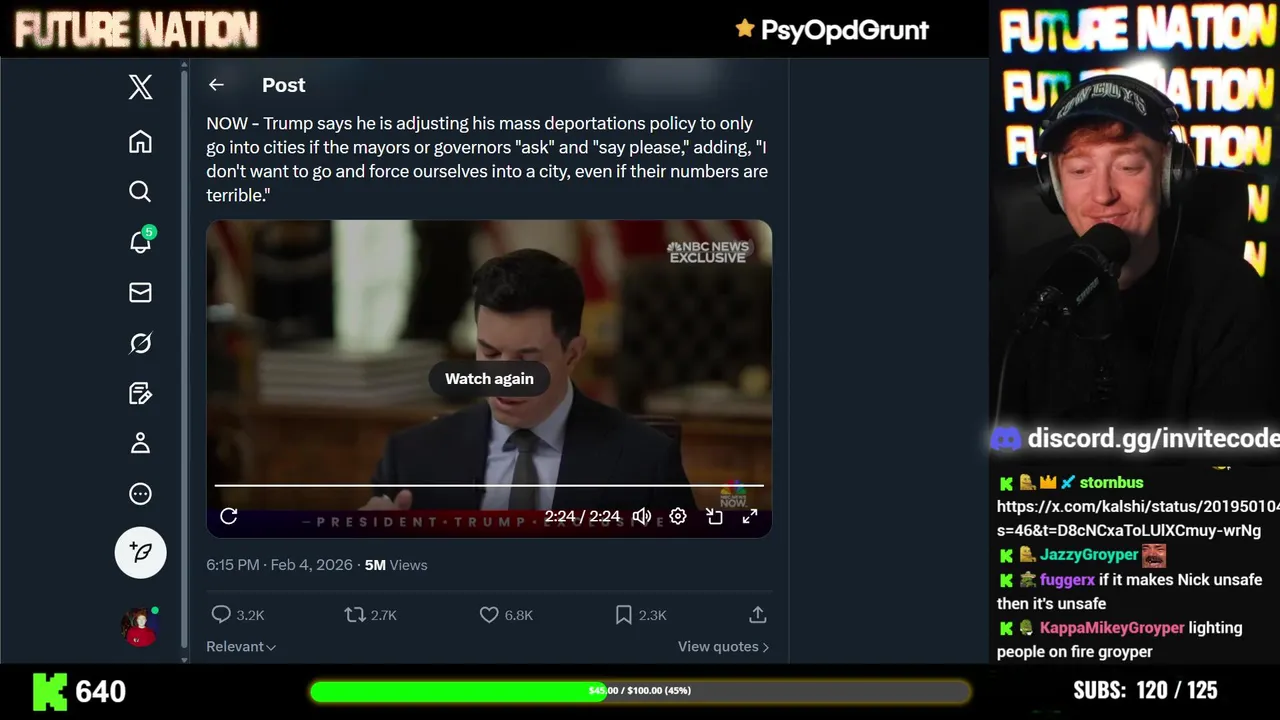Open replies with the 3.2K comment icon
The width and height of the screenshot is (1280, 720).
238,615
